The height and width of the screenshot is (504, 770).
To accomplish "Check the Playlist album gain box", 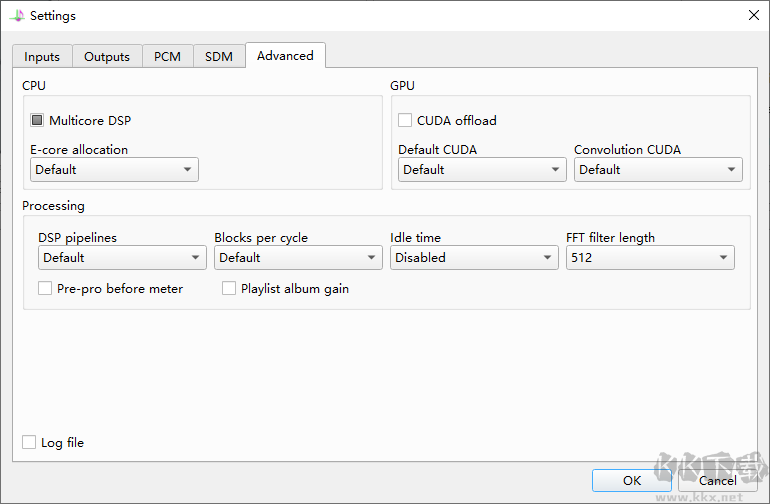I will tap(229, 289).
